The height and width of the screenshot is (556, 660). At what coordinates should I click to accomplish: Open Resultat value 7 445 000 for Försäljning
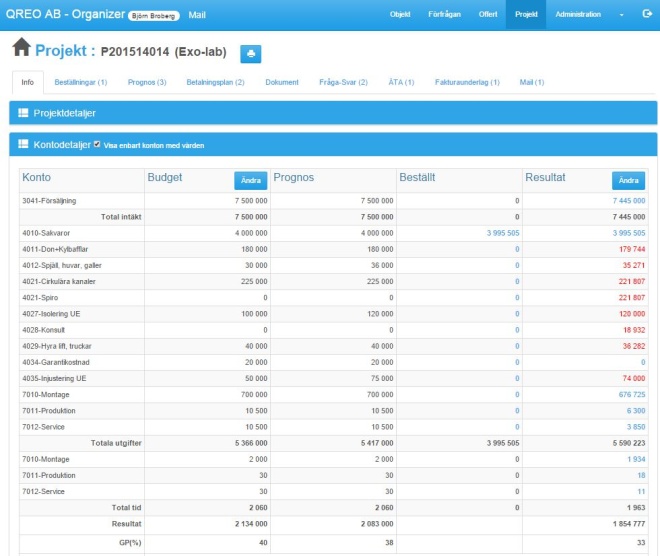click(x=629, y=201)
